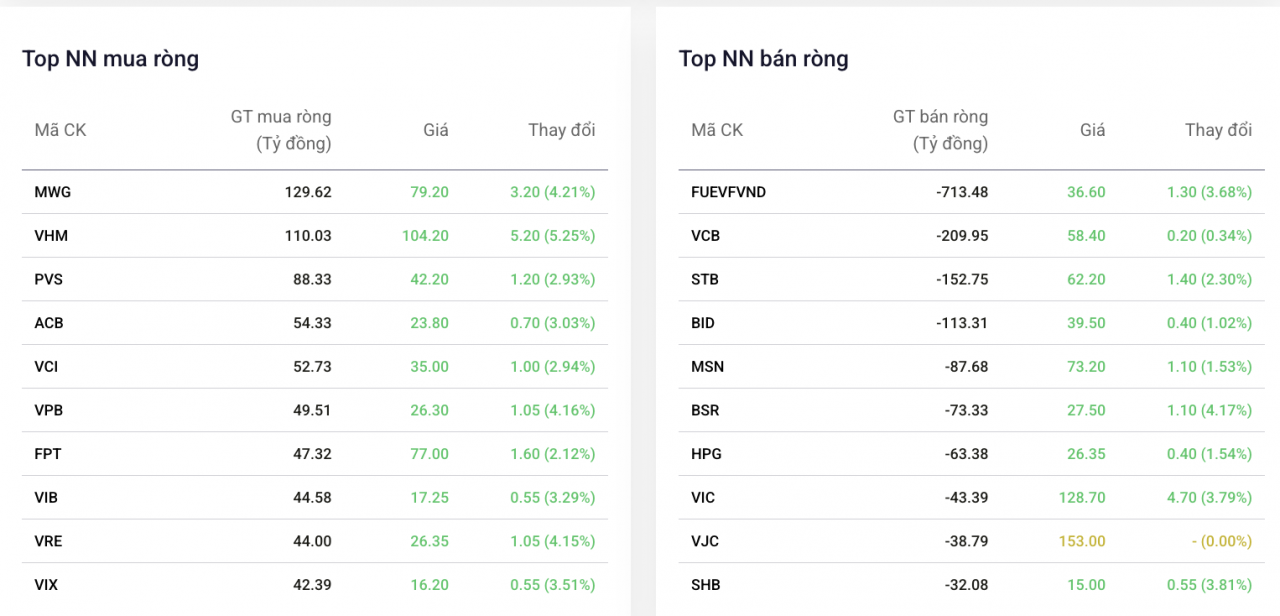Screen dimensions: 1280x616
Task: Click the VJC ticker symbol
Action: click(x=705, y=541)
